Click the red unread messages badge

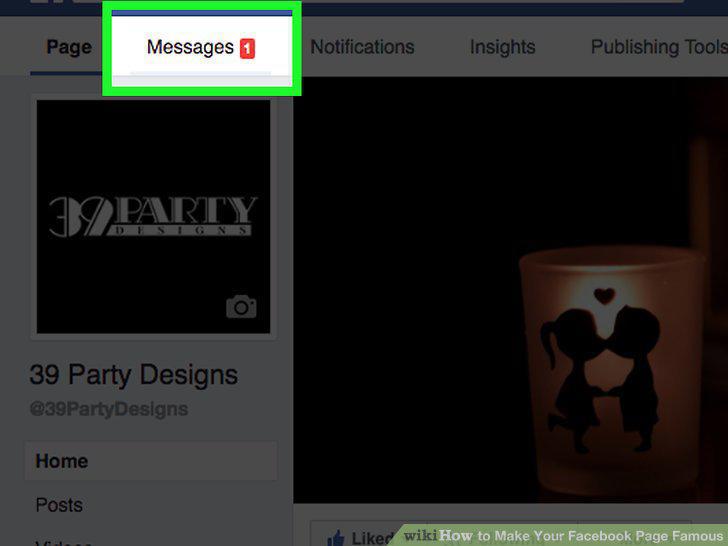(x=247, y=49)
